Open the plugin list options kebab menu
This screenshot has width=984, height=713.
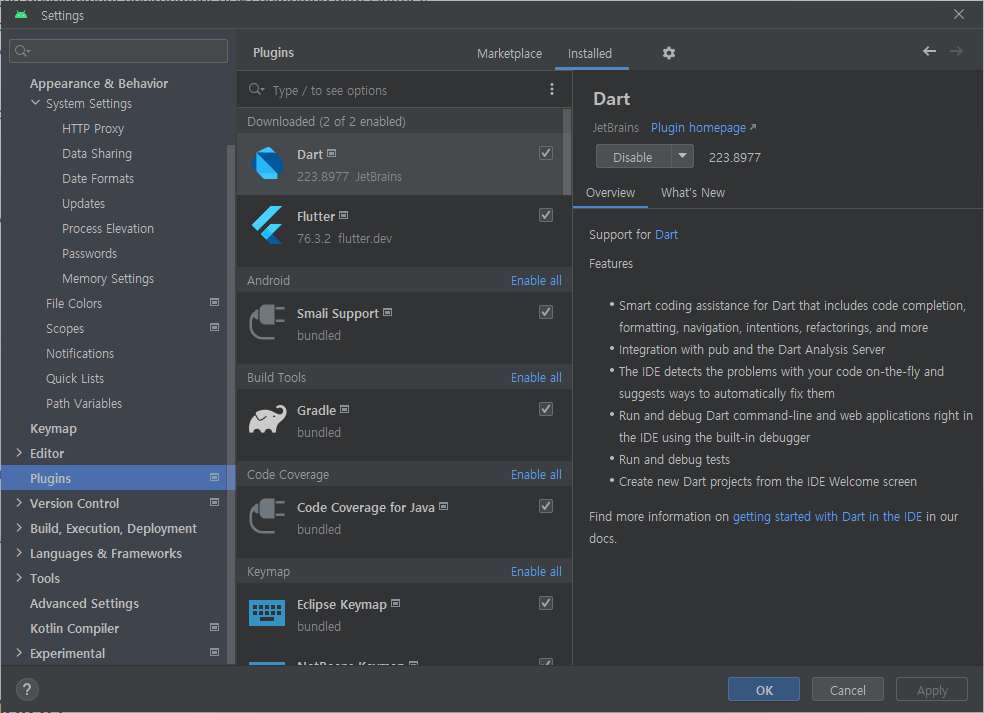click(x=552, y=90)
